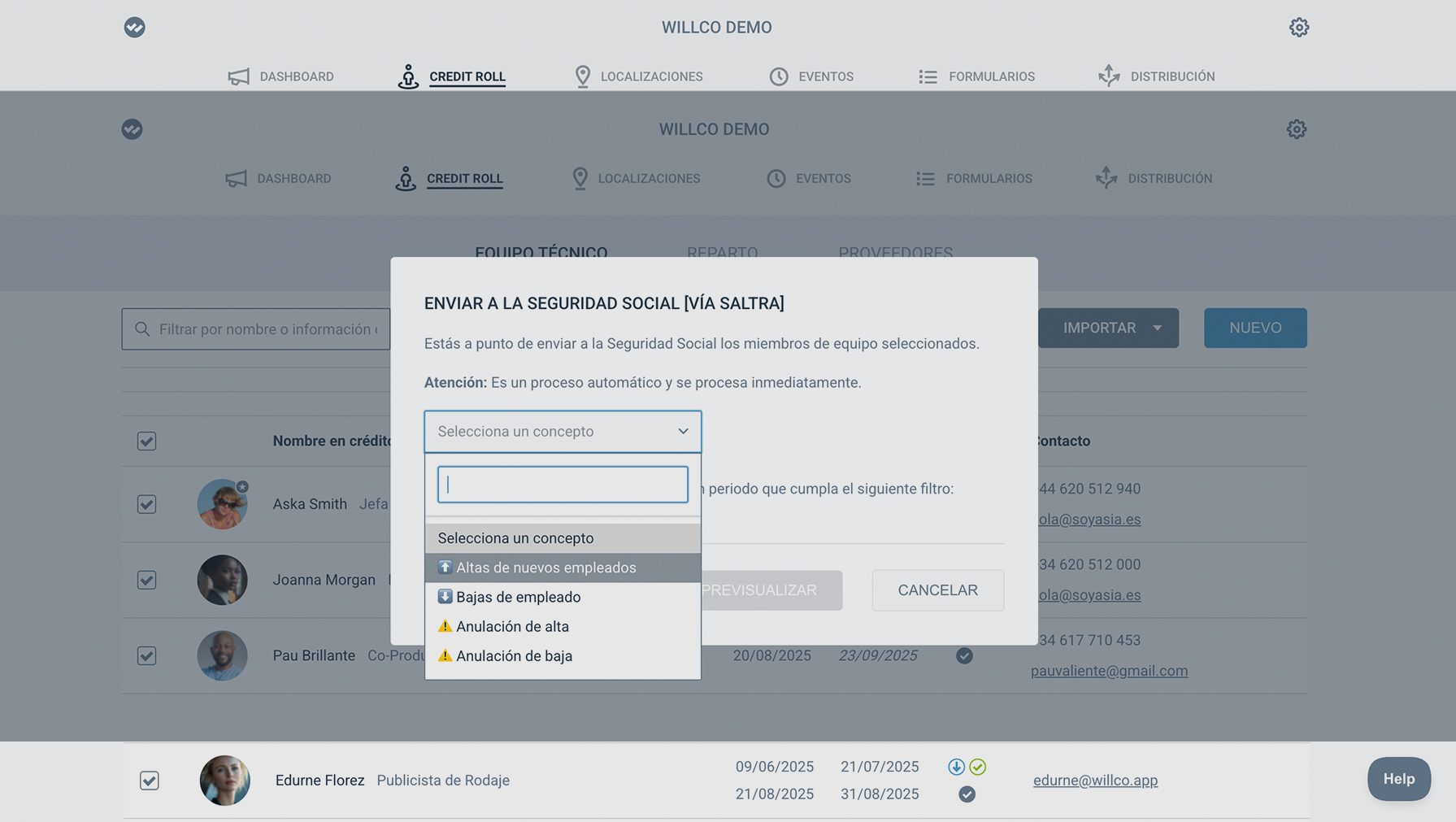Open Formularios via list icon
Image resolution: width=1456 pixels, height=822 pixels.
click(928, 76)
